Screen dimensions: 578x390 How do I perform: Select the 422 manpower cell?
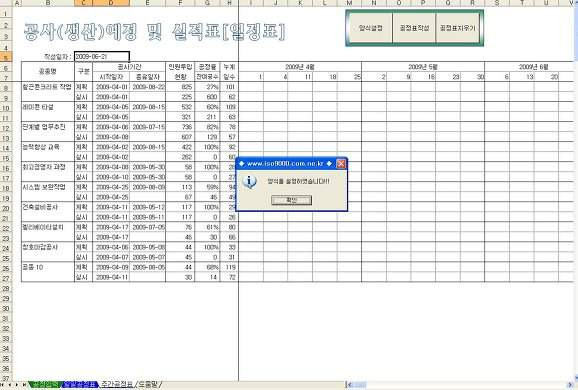pyautogui.click(x=180, y=147)
